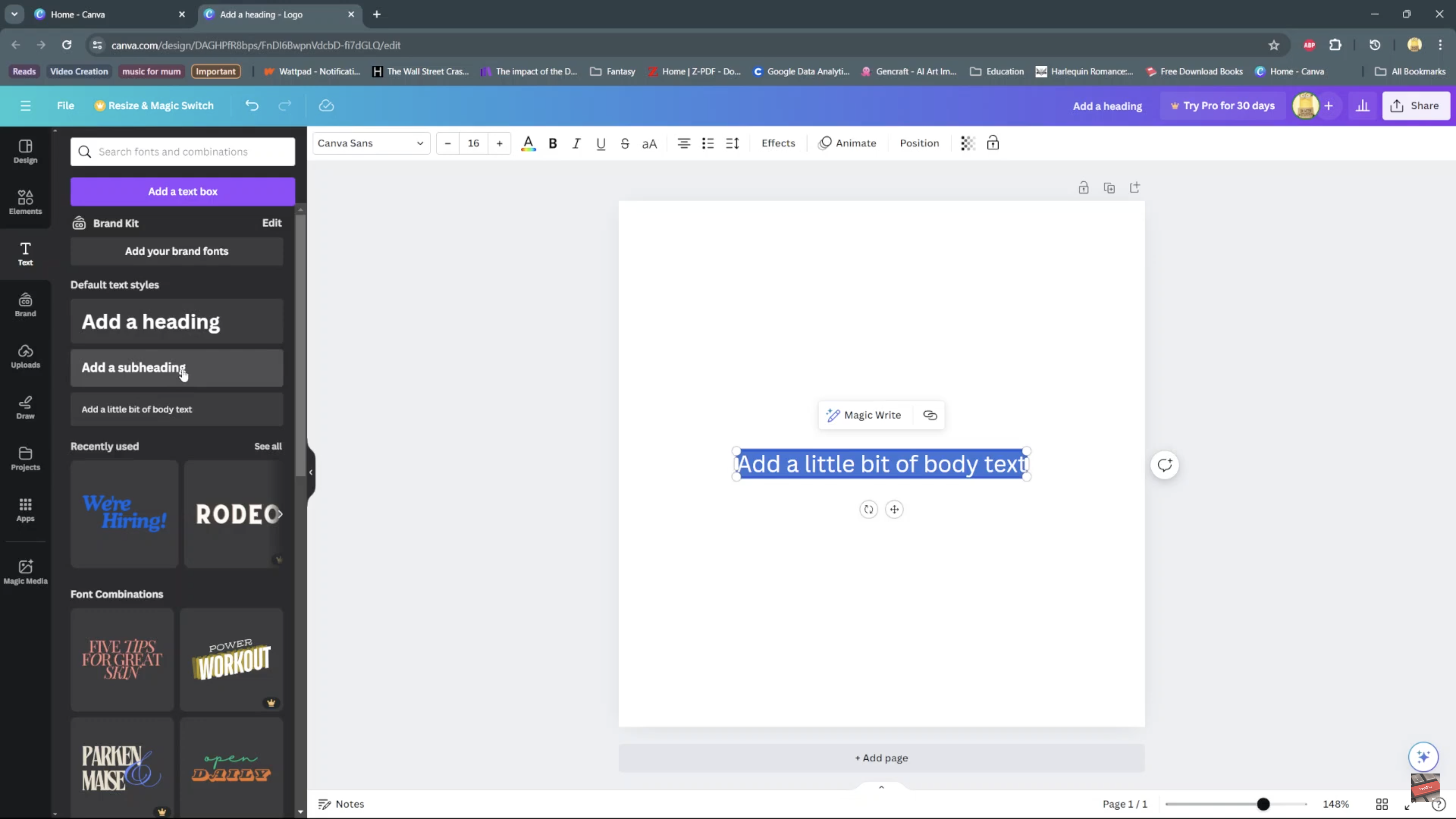
Task: Click the Add a text box button
Action: [x=183, y=192]
